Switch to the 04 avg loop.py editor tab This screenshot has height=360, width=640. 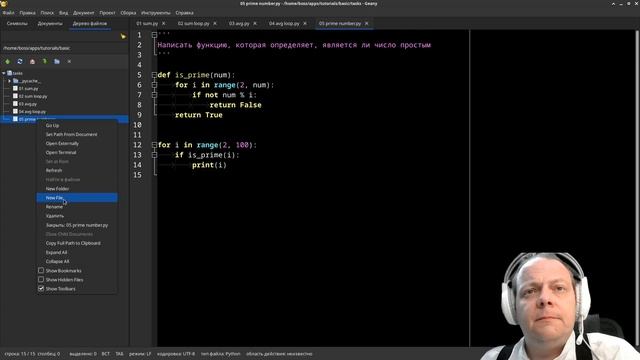pyautogui.click(x=284, y=24)
